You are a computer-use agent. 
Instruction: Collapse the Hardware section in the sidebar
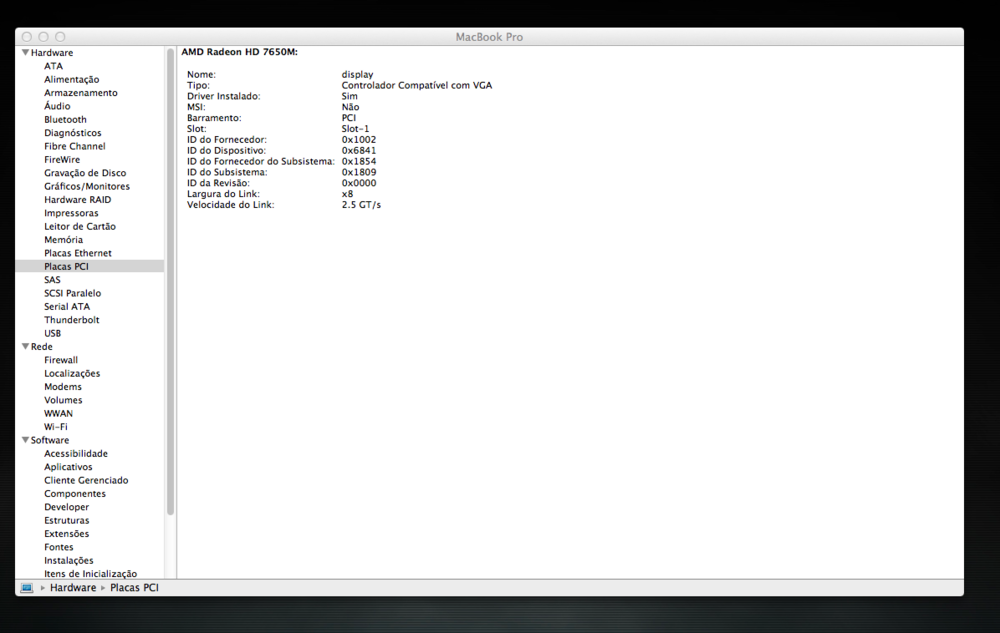[x=25, y=52]
